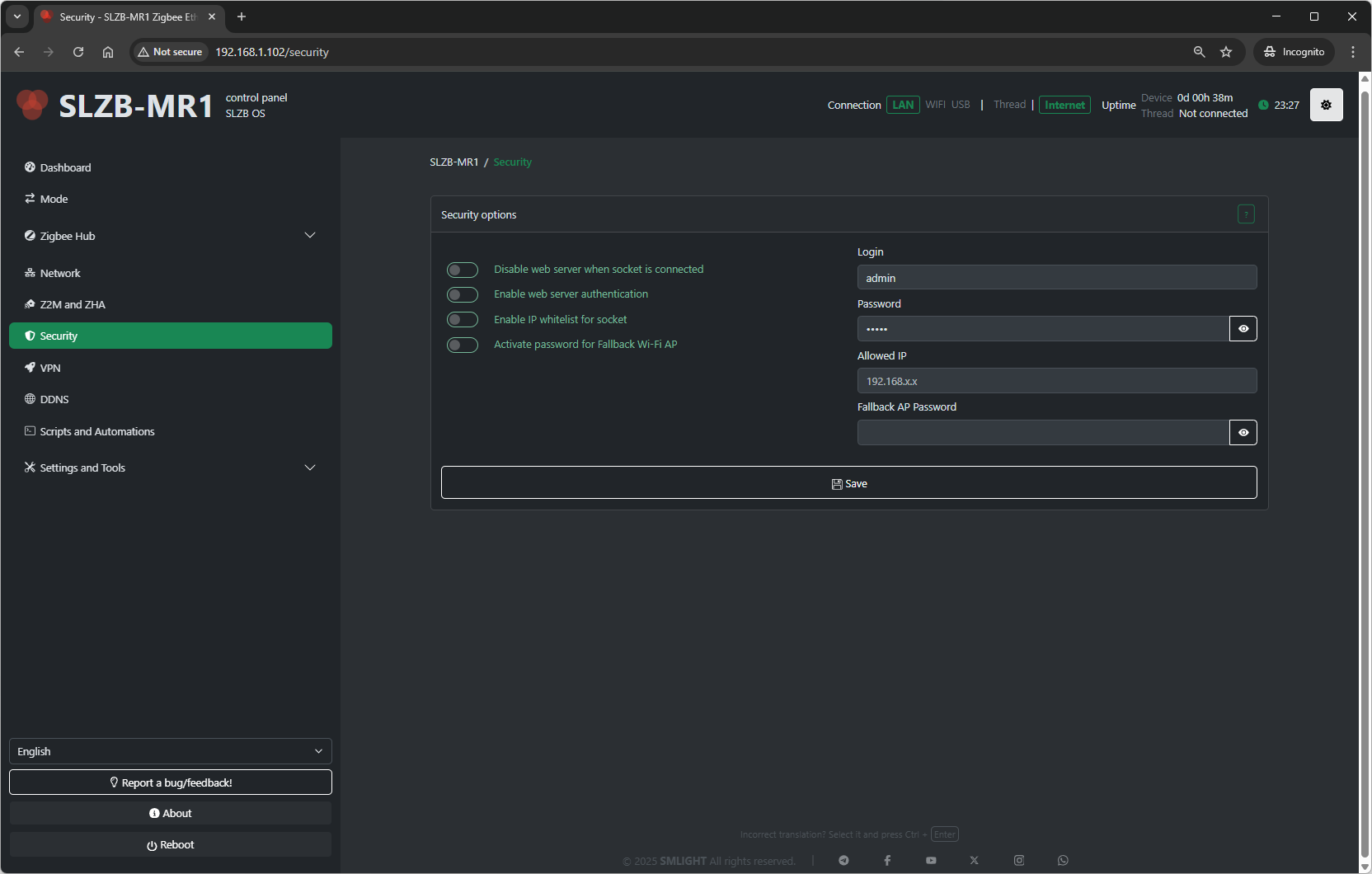
Task: Open the YouTube footer icon
Action: (931, 860)
